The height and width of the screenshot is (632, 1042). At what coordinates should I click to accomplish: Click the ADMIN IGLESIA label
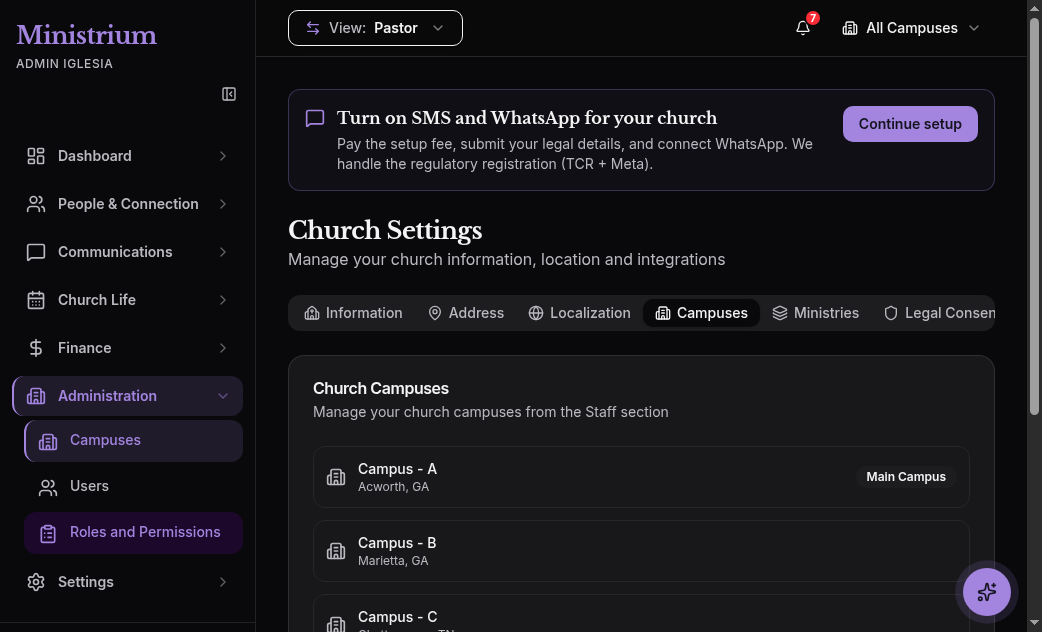point(64,64)
